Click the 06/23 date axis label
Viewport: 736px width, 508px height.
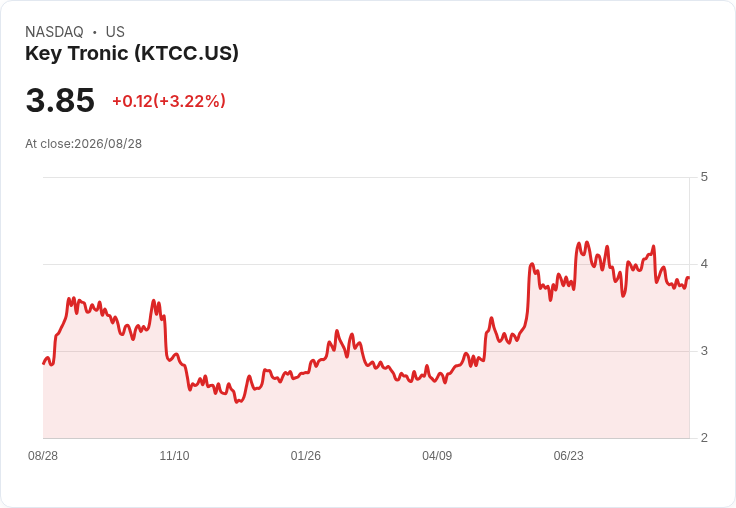[568, 456]
